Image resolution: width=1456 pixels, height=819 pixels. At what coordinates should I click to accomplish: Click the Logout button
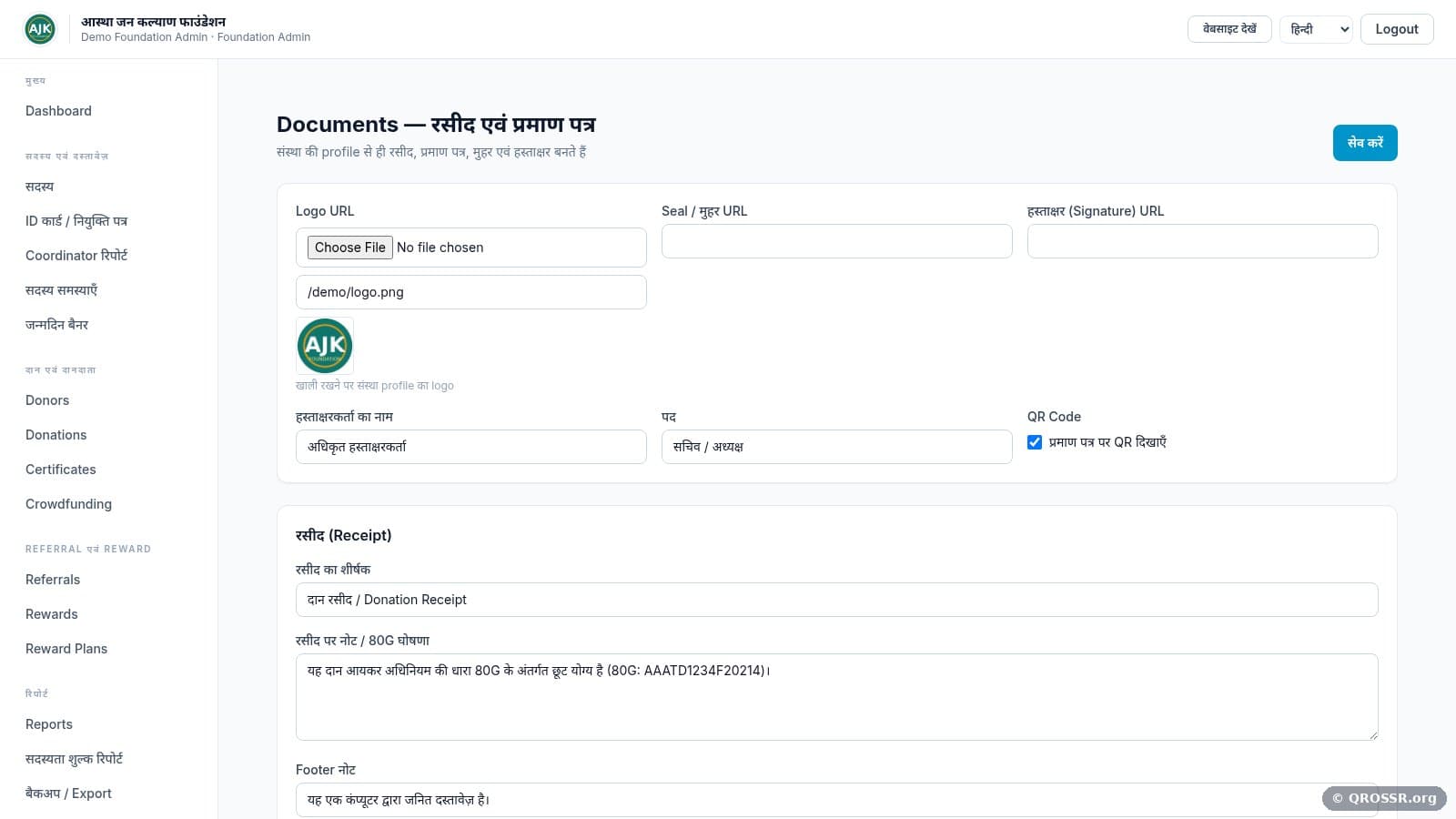pos(1397,29)
